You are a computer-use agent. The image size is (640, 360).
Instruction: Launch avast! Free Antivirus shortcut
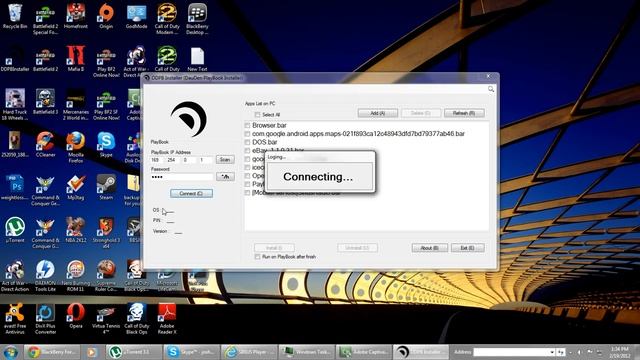coord(15,319)
